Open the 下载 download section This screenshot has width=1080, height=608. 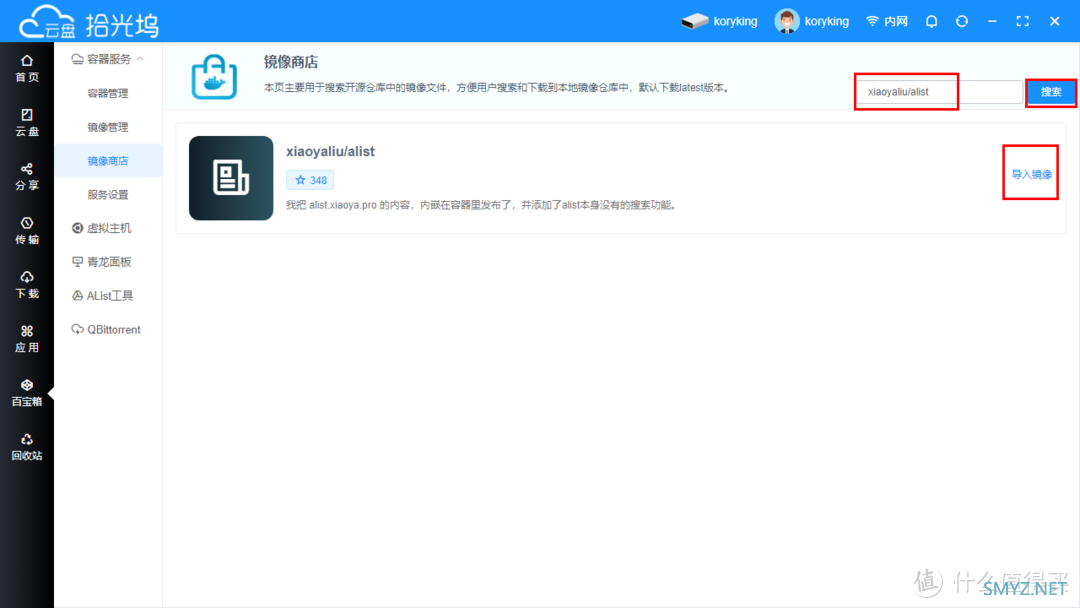(x=27, y=285)
